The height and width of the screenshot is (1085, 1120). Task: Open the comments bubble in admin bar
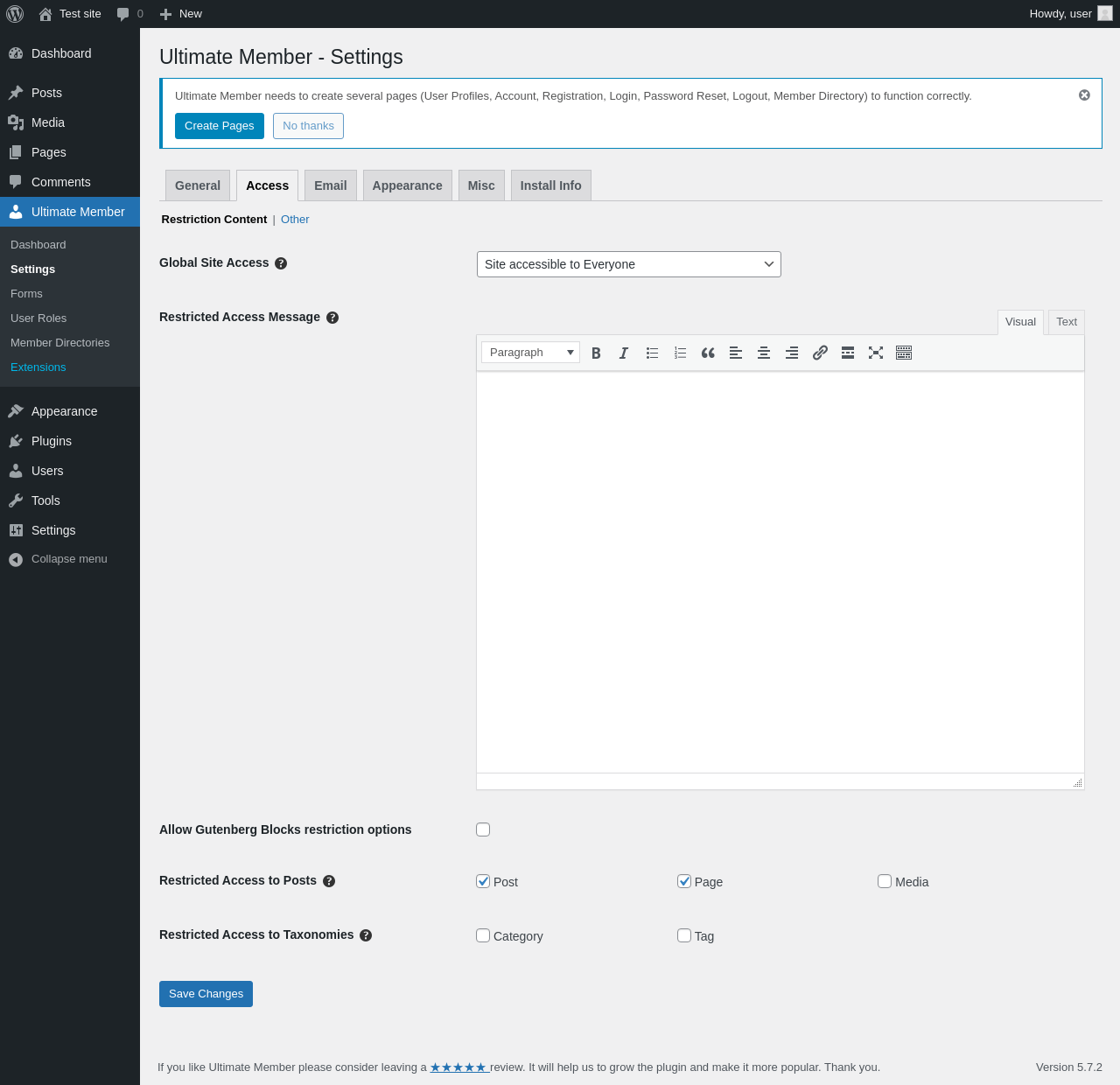(x=129, y=14)
